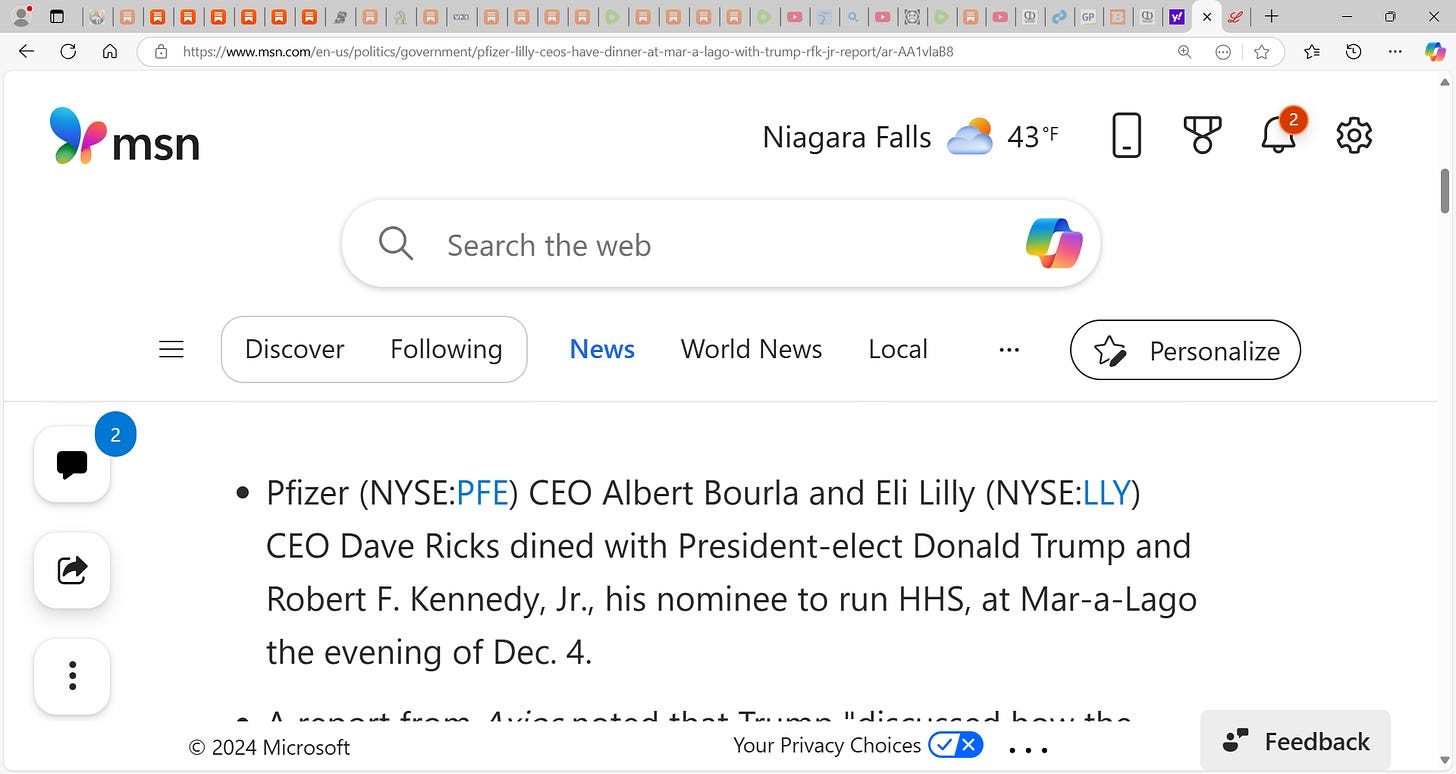Switch to the GP tab
This screenshot has height=774, width=1456.
(1088, 17)
